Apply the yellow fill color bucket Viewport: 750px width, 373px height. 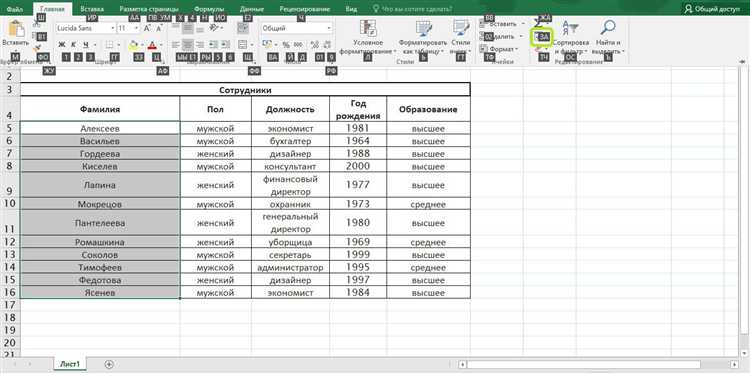[133, 45]
